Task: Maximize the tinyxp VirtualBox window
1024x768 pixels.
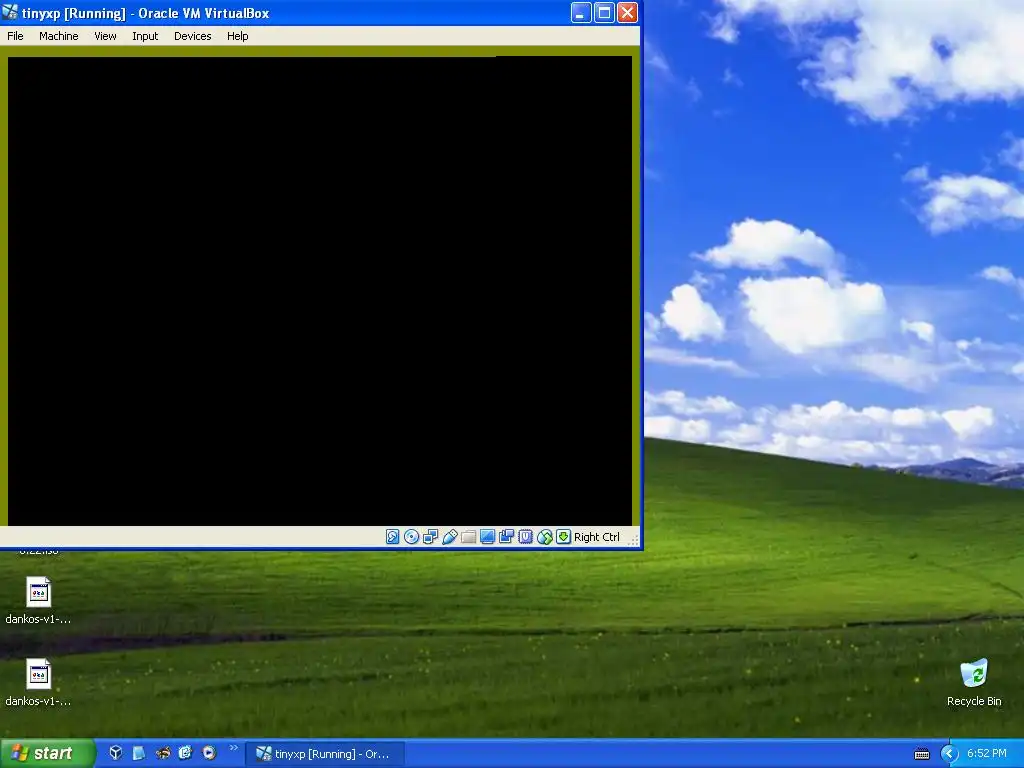Action: (x=604, y=12)
